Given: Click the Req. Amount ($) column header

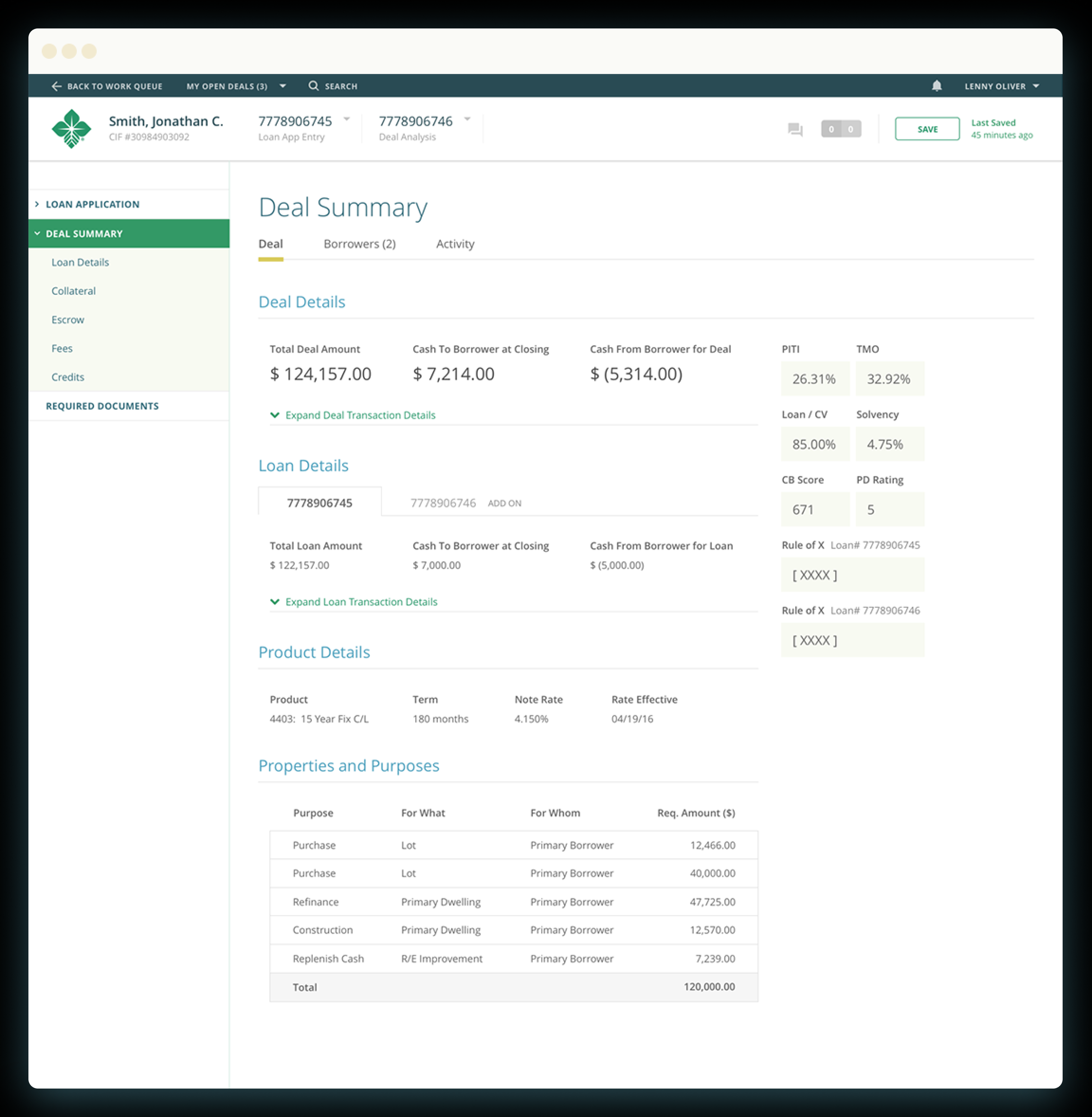Looking at the screenshot, I should click(x=696, y=813).
